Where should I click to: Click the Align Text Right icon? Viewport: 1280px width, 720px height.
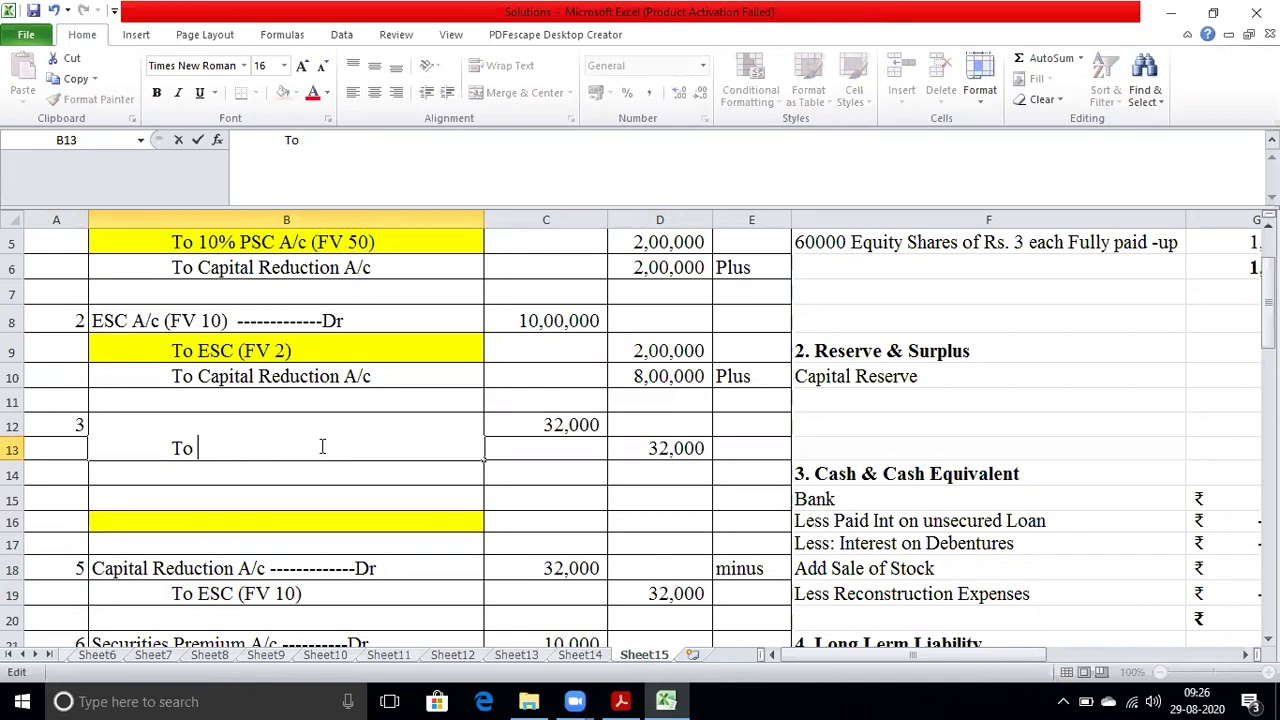pos(396,93)
